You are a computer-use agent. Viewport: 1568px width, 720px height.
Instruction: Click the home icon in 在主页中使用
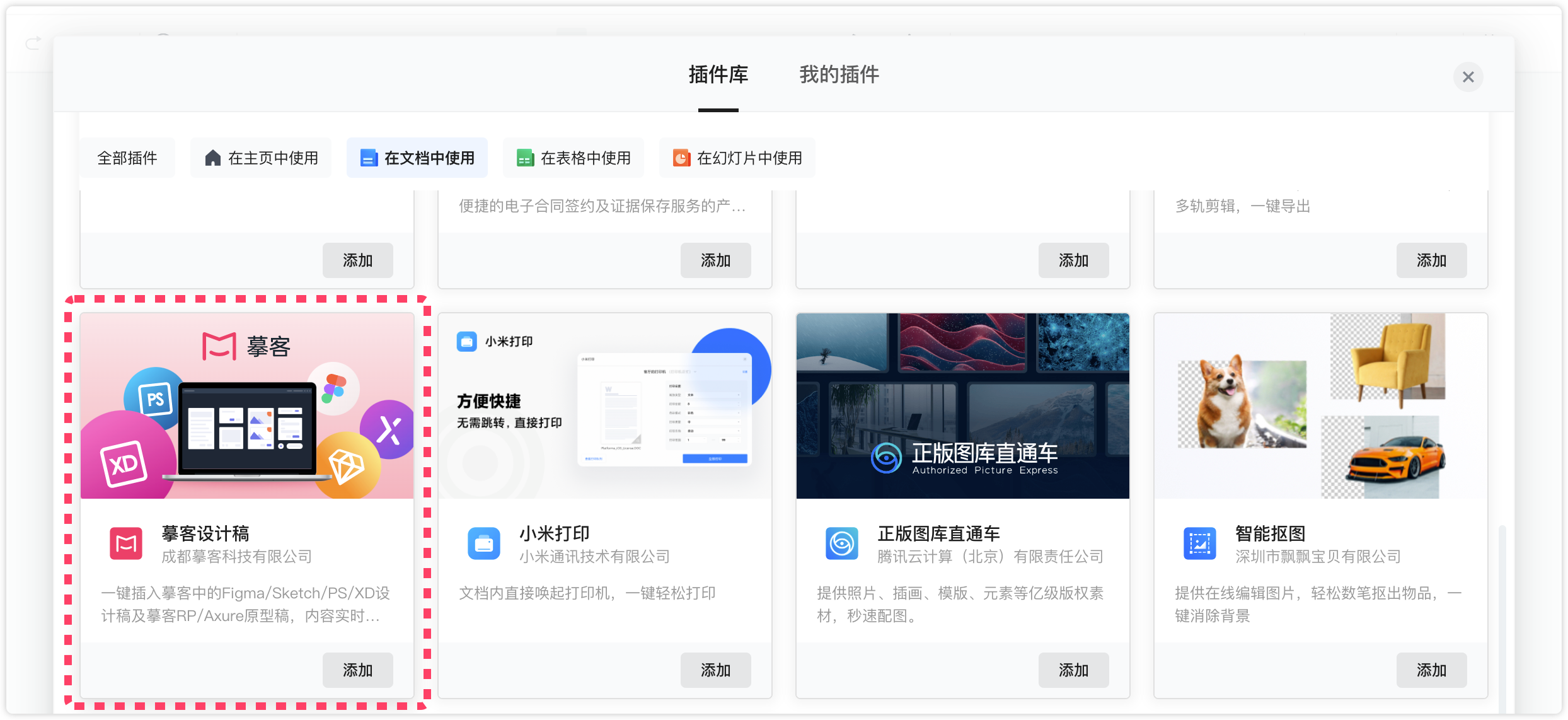tap(213, 158)
